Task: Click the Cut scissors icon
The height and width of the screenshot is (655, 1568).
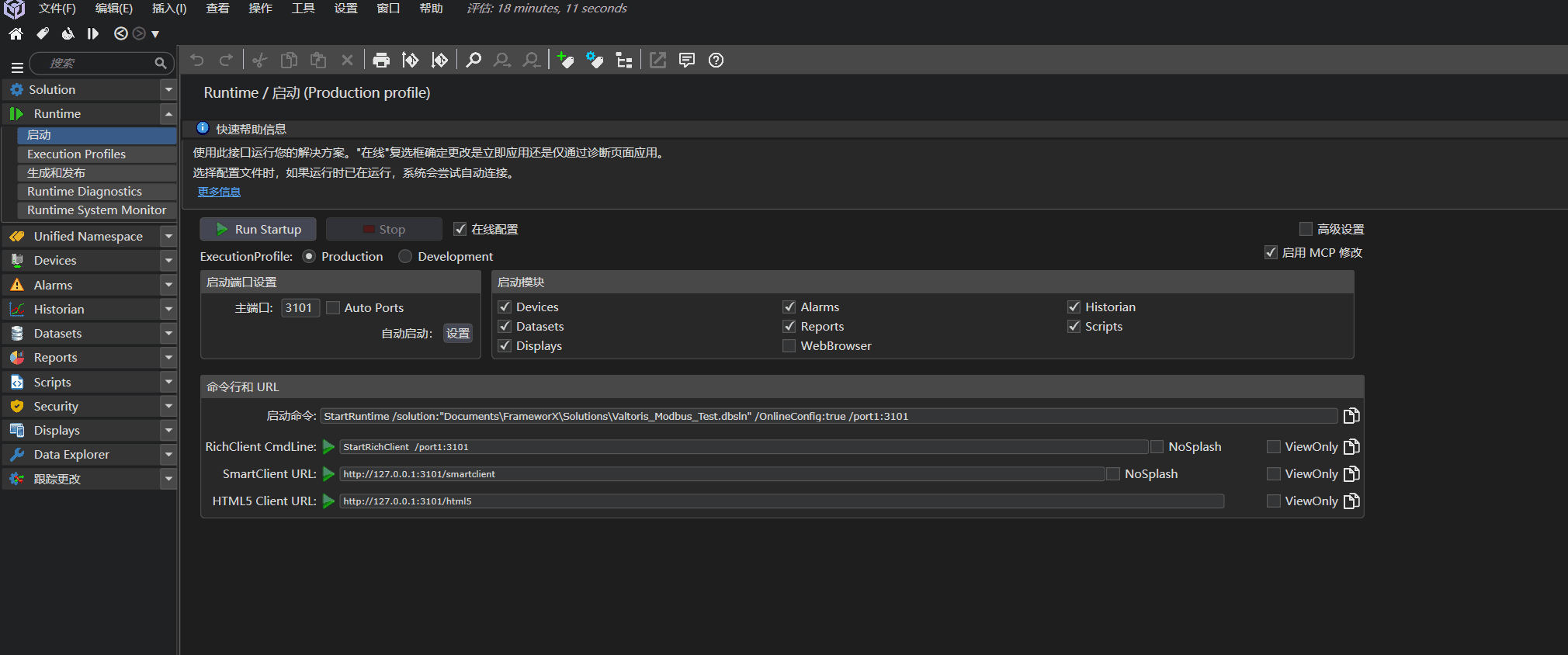Action: pyautogui.click(x=260, y=60)
